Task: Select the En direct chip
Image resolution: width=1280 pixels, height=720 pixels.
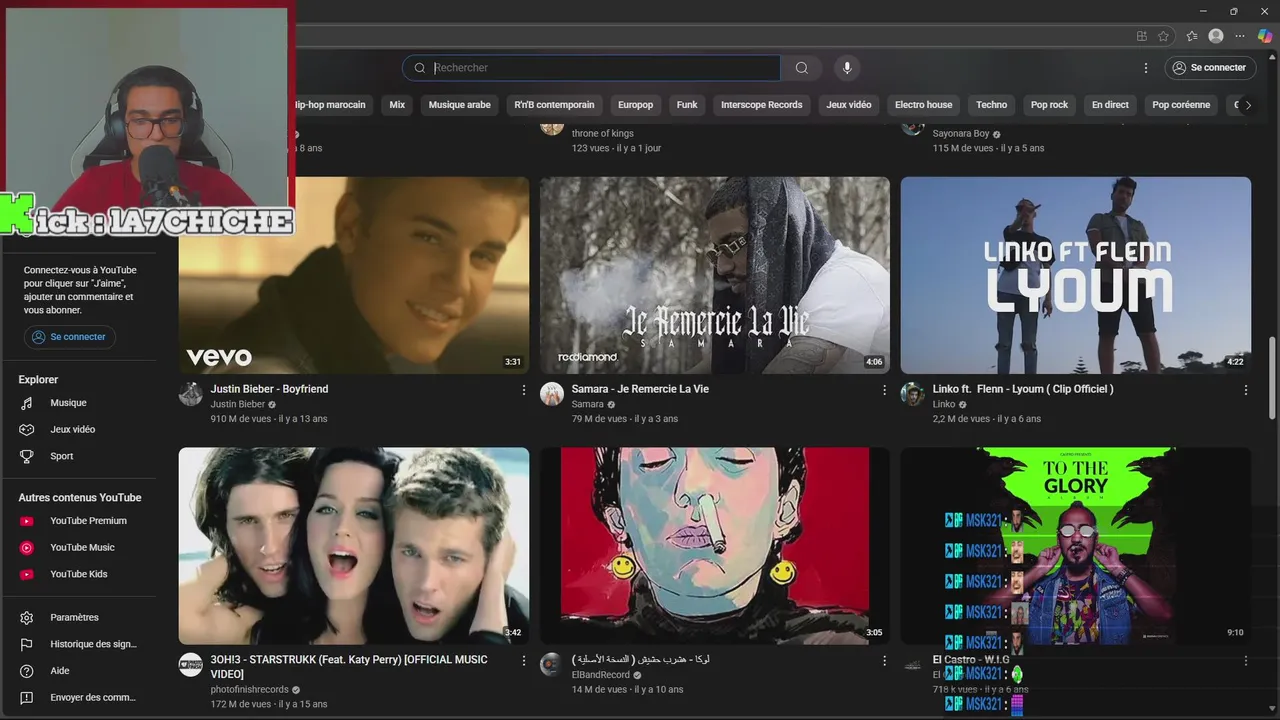Action: click(1110, 105)
